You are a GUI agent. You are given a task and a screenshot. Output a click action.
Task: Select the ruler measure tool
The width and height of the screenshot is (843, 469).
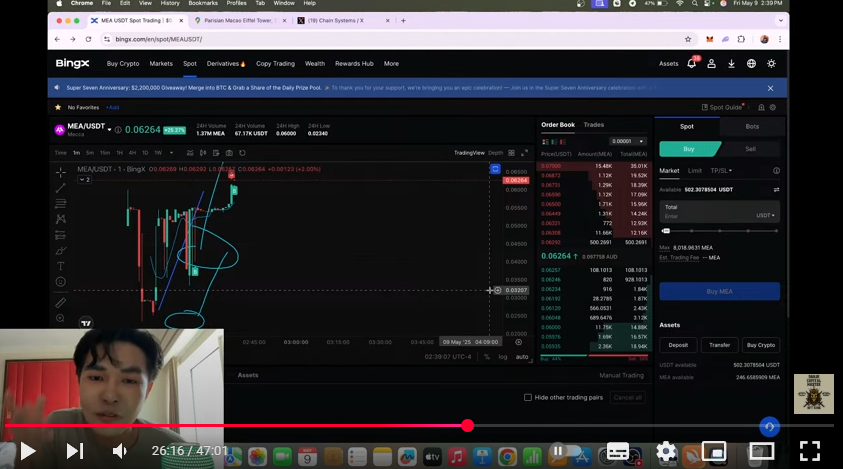(x=61, y=303)
